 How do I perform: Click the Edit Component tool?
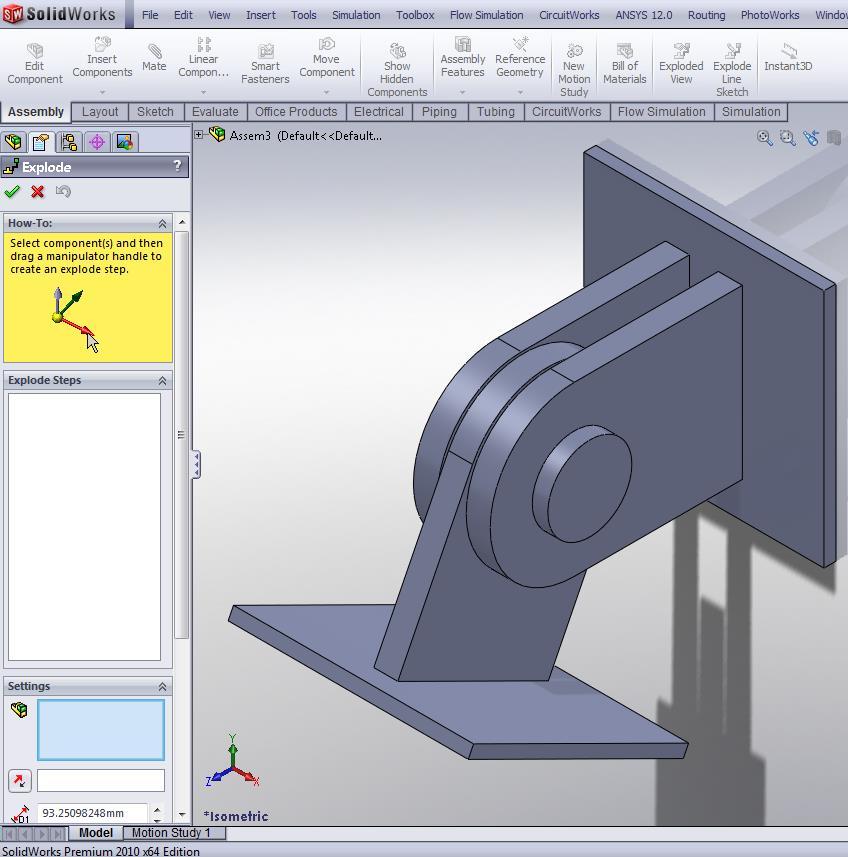tap(34, 64)
